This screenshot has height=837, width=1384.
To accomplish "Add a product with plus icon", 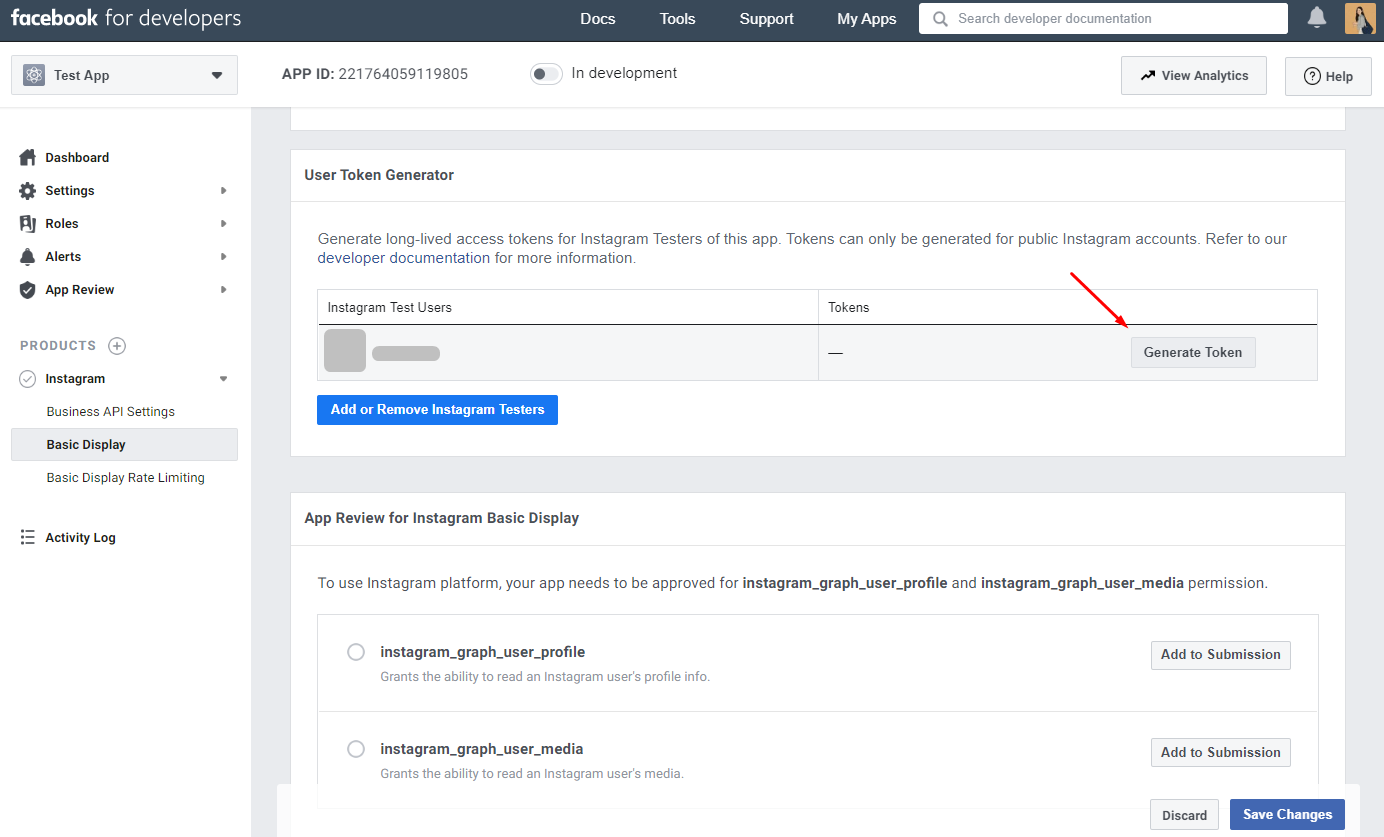I will point(117,346).
